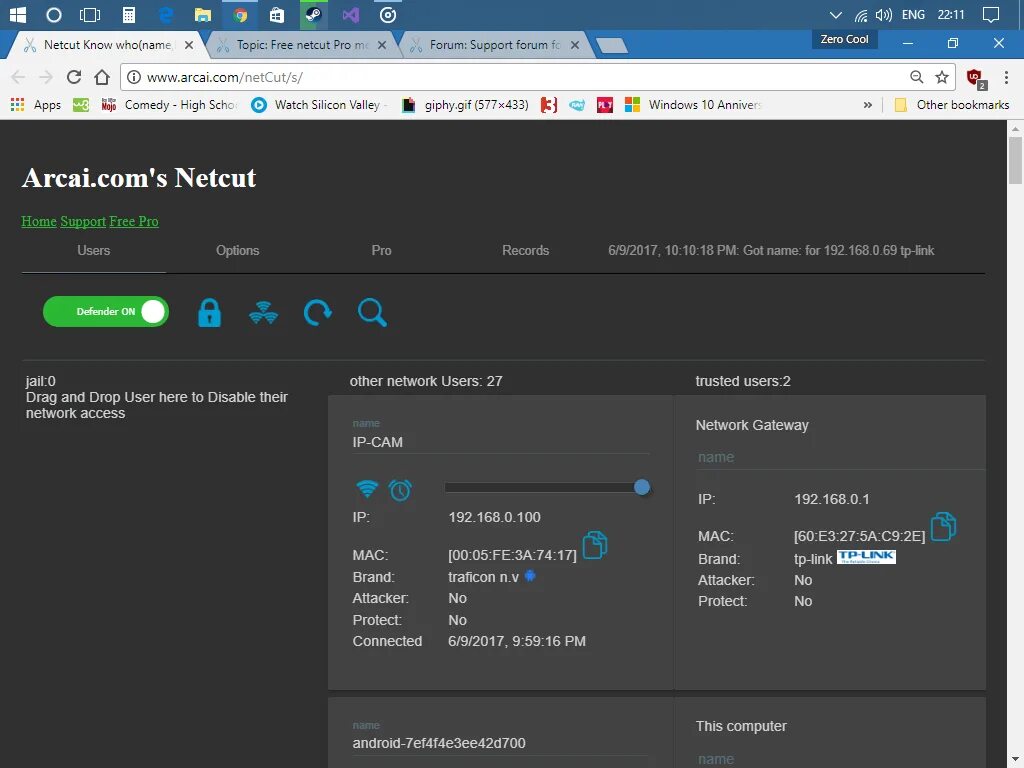This screenshot has width=1024, height=768.
Task: Click the Zero Cool profile button
Action: [x=844, y=39]
